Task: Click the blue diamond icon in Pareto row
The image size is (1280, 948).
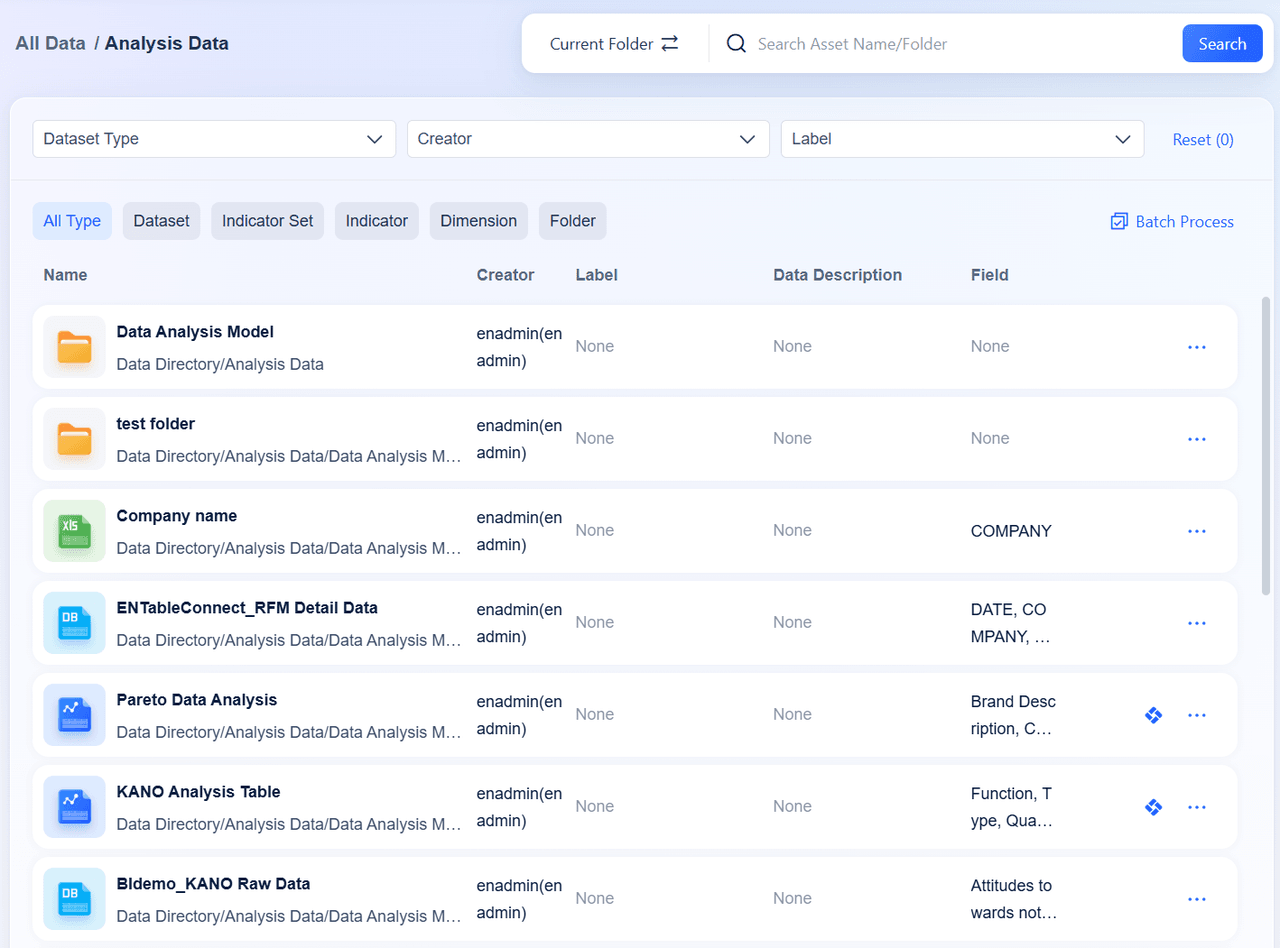Action: [x=1153, y=715]
